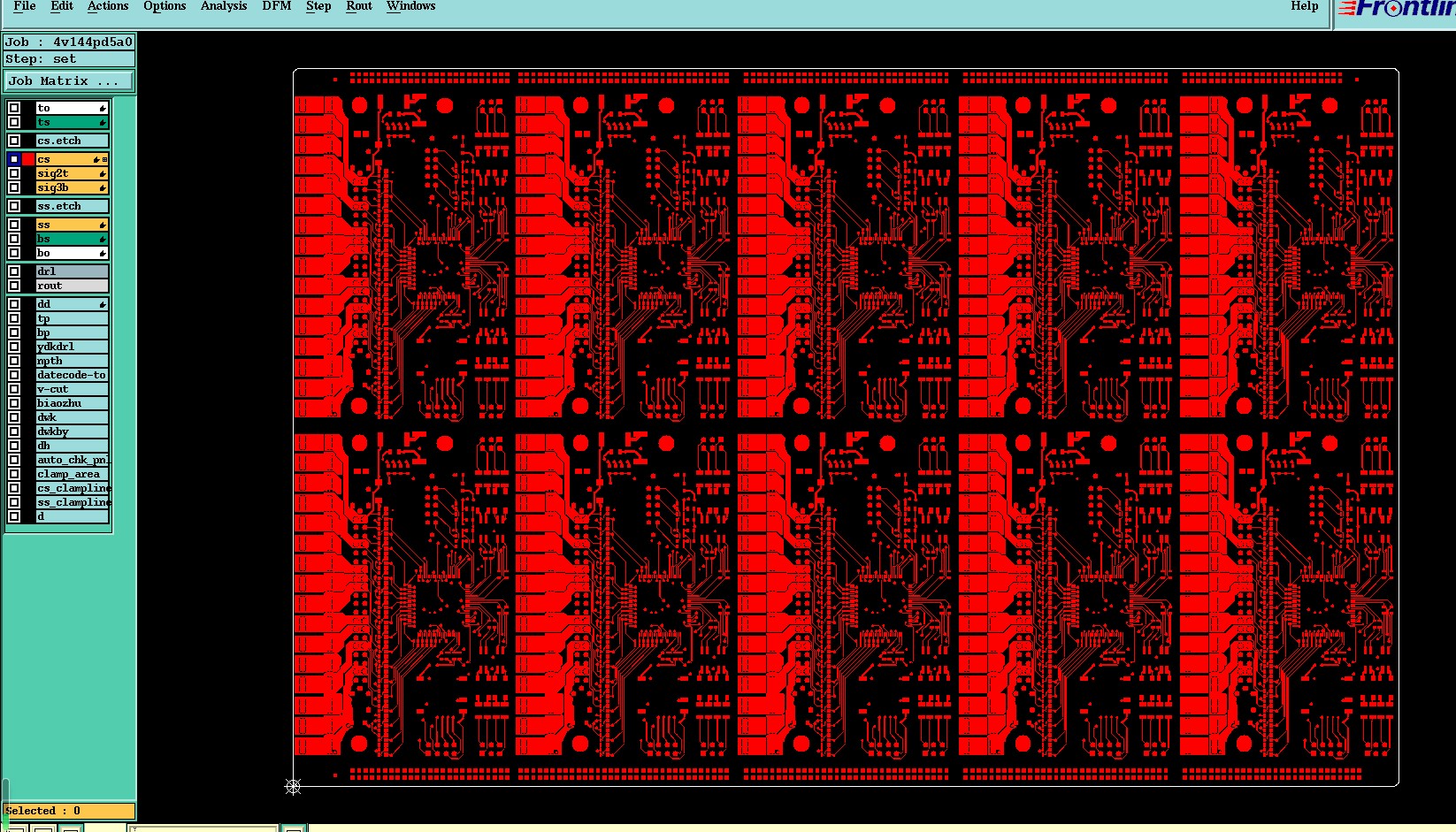
Task: Click the Frontline logo
Action: [x=1395, y=9]
